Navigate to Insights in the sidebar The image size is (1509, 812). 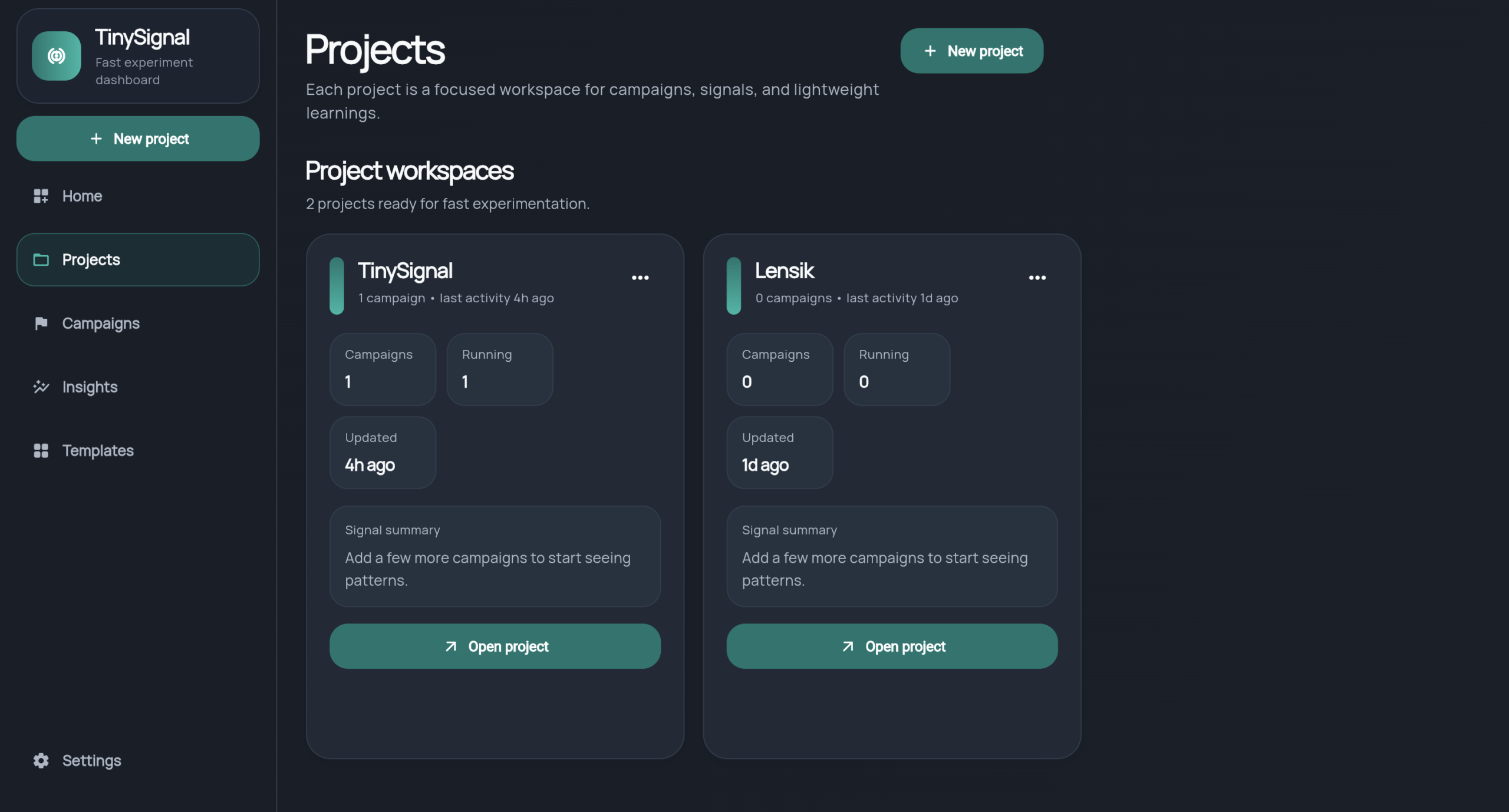(90, 387)
